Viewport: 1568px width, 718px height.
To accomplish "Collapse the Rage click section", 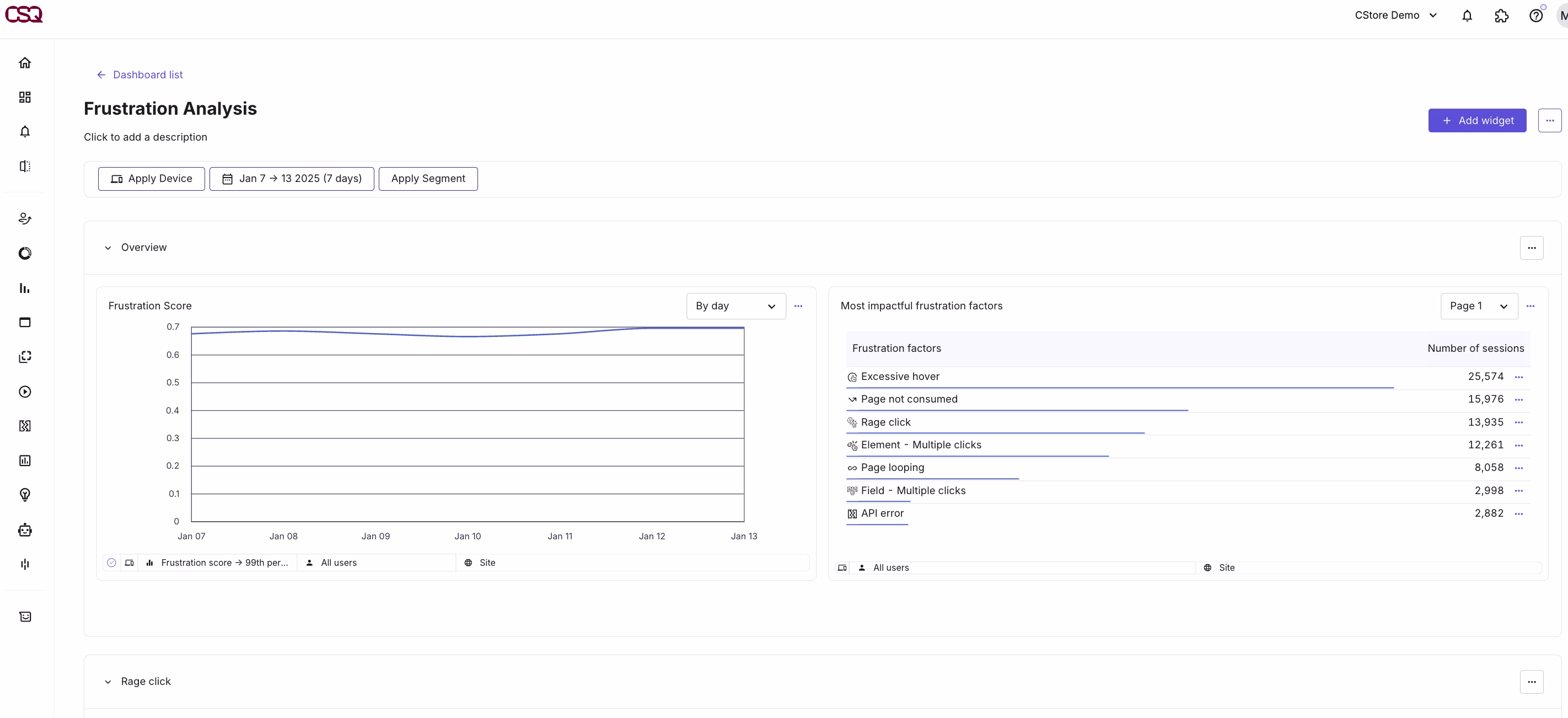I will [x=108, y=682].
